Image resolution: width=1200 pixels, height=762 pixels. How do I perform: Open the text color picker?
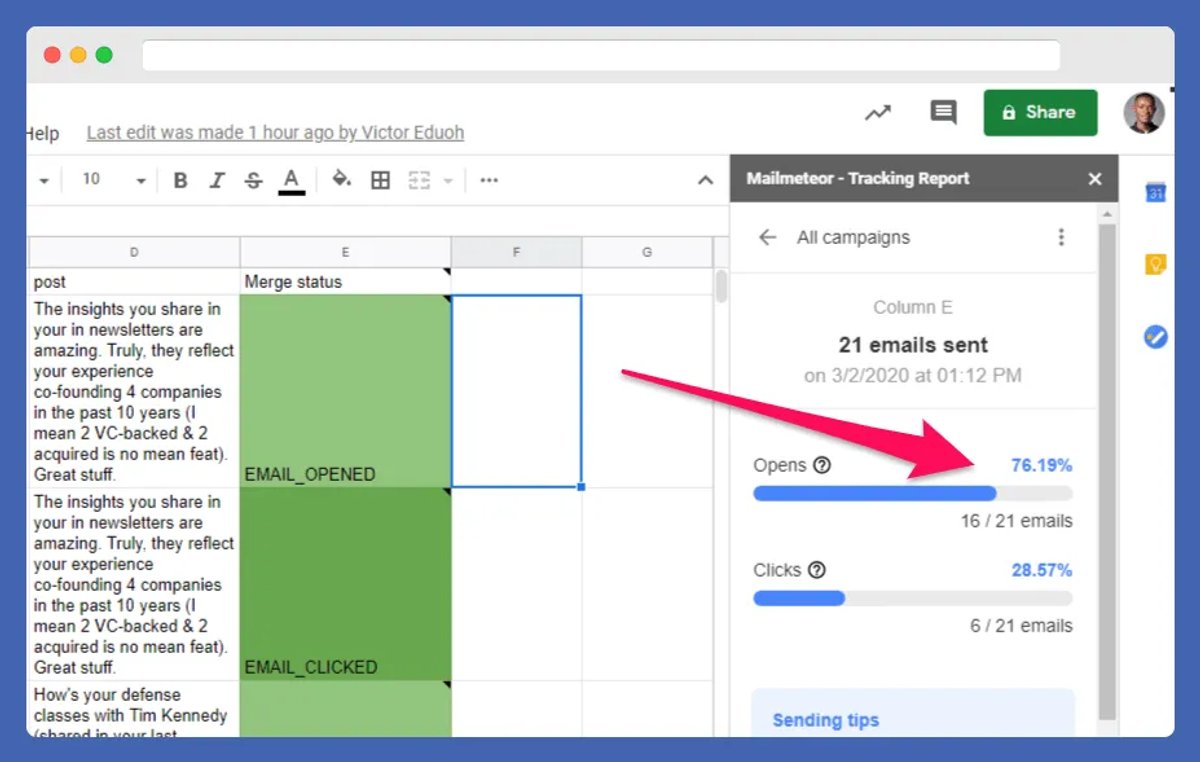(291, 180)
